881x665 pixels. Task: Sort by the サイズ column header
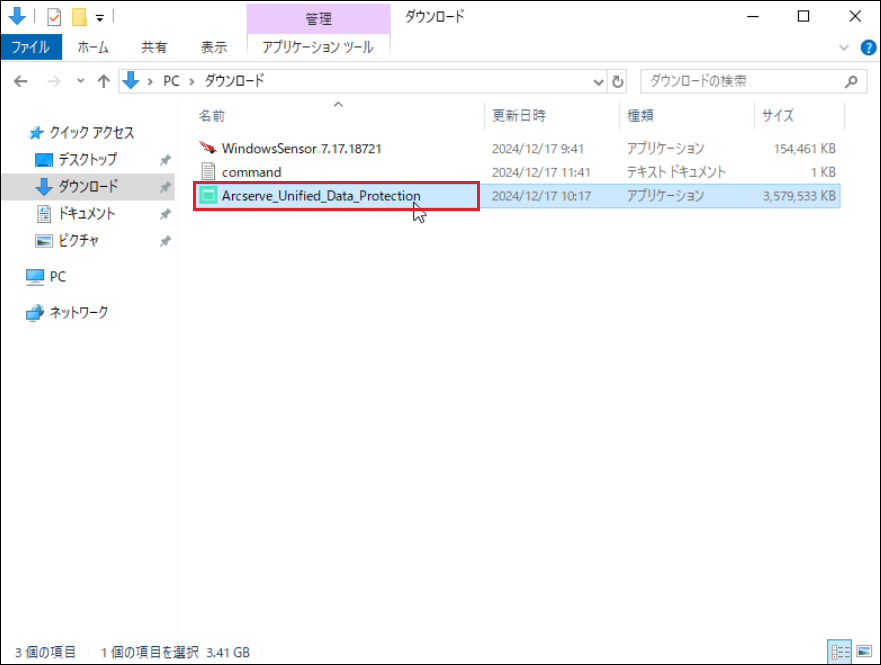click(x=778, y=116)
